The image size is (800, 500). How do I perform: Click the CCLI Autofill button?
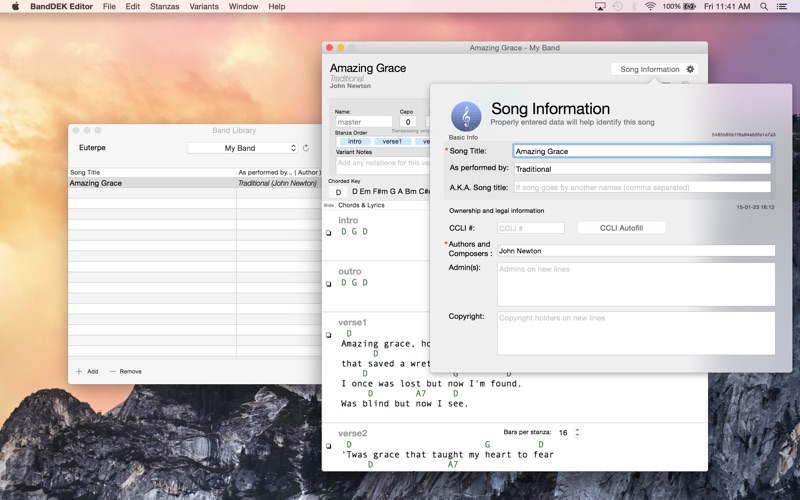(621, 228)
